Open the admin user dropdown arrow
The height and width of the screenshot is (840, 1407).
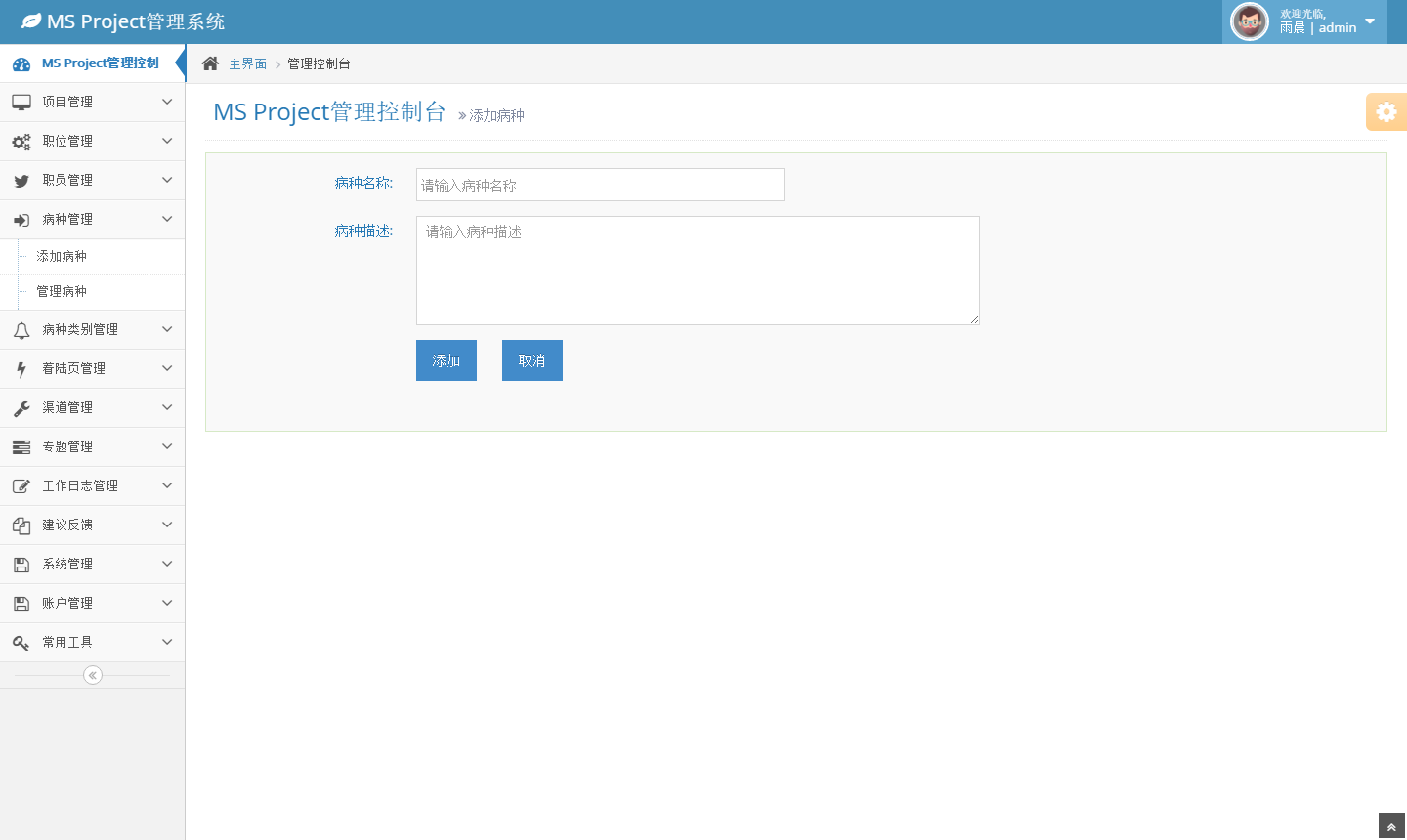[1370, 21]
